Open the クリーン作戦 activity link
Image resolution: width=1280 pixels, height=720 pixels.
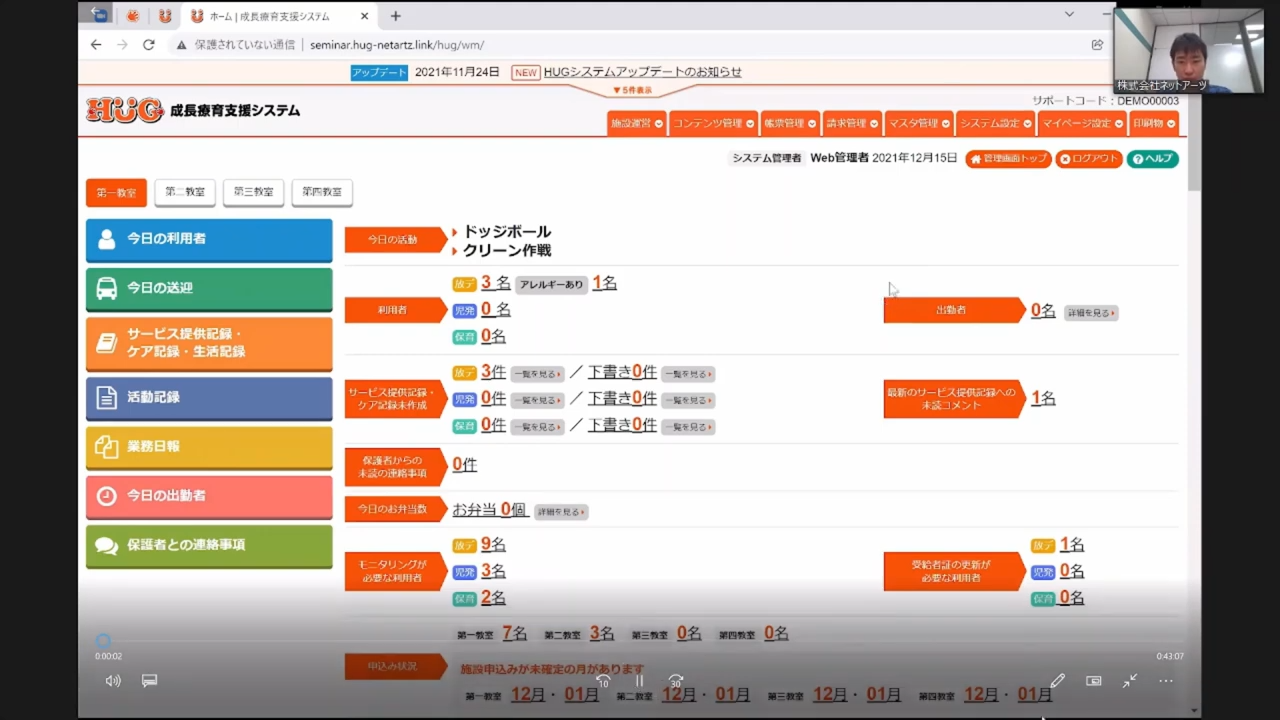point(507,251)
